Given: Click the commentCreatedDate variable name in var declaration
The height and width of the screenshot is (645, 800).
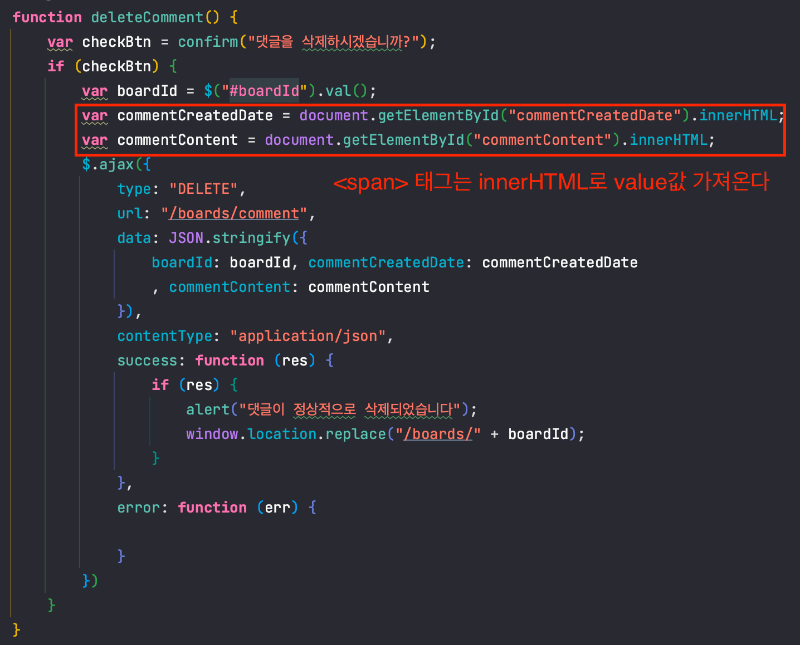Looking at the screenshot, I should point(195,115).
